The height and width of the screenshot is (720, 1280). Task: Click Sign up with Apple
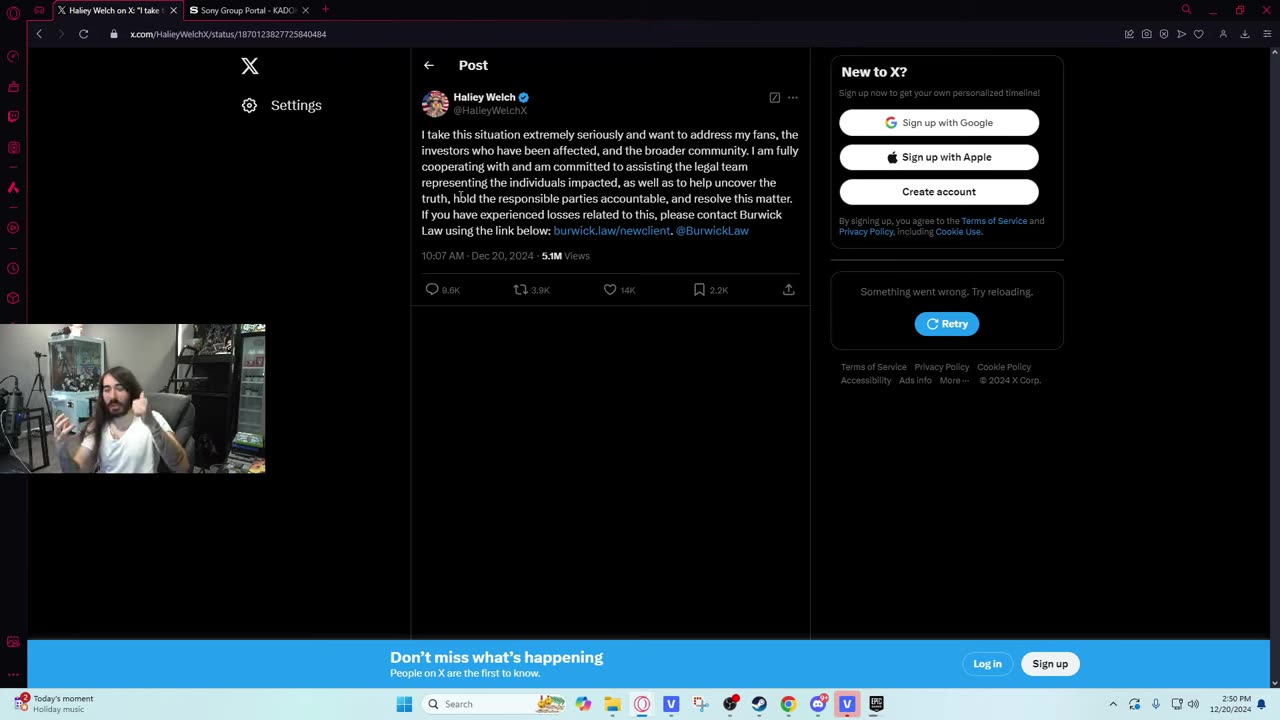[939, 157]
